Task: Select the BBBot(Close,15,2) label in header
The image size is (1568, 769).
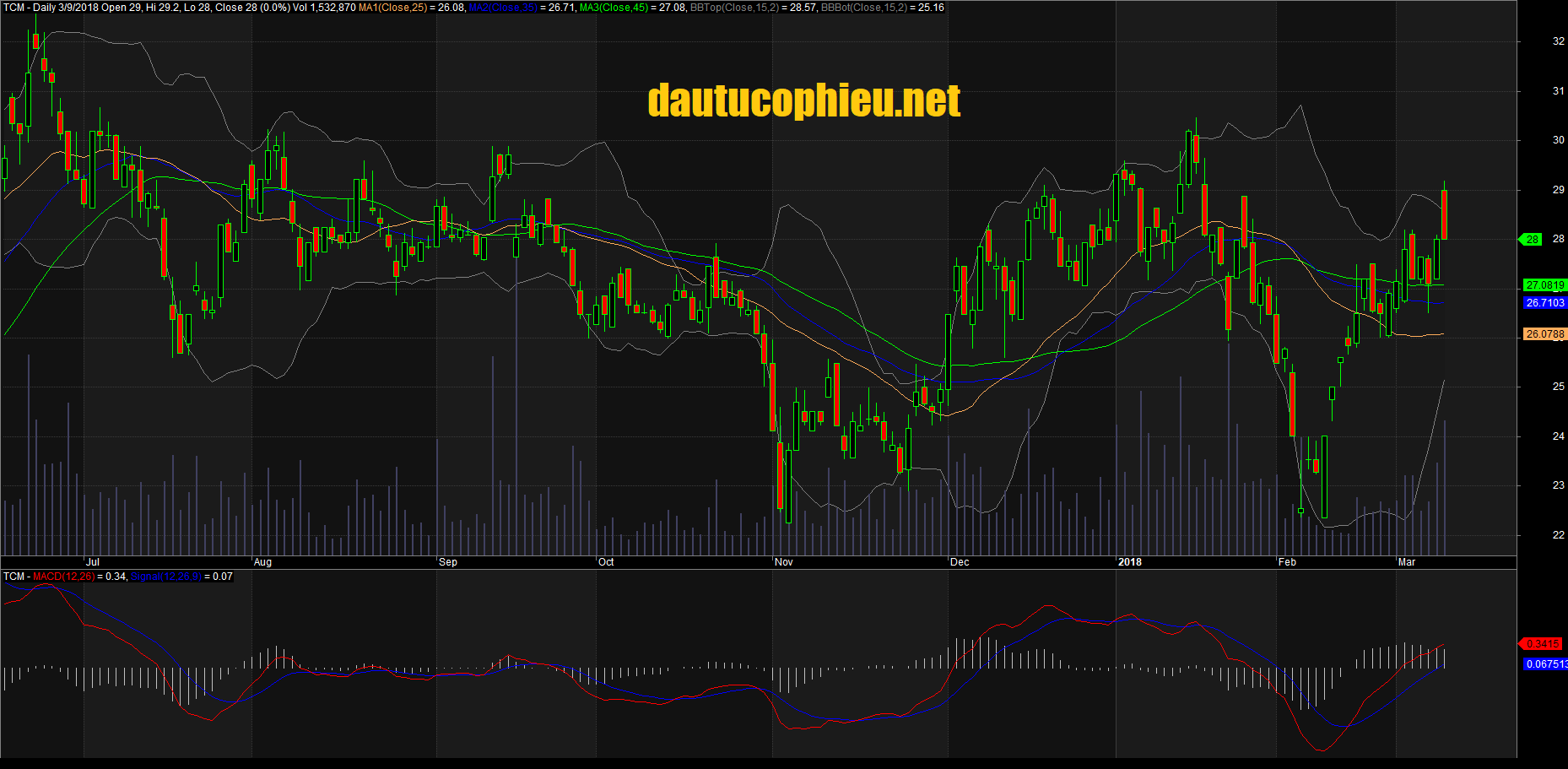Action: point(864,8)
